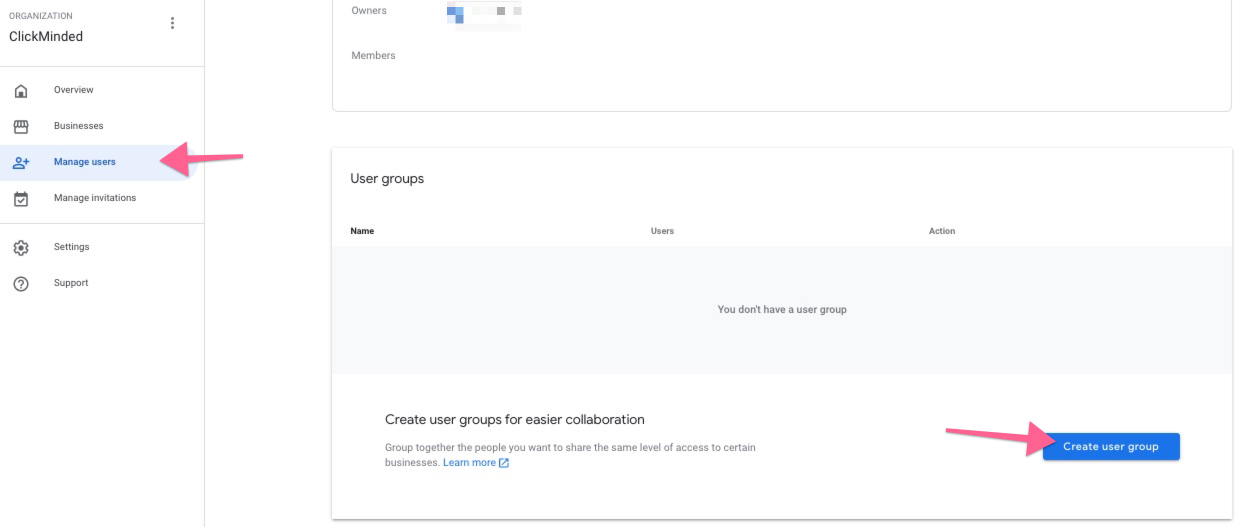The height and width of the screenshot is (527, 1242).
Task: Click the Members row label
Action: click(373, 56)
